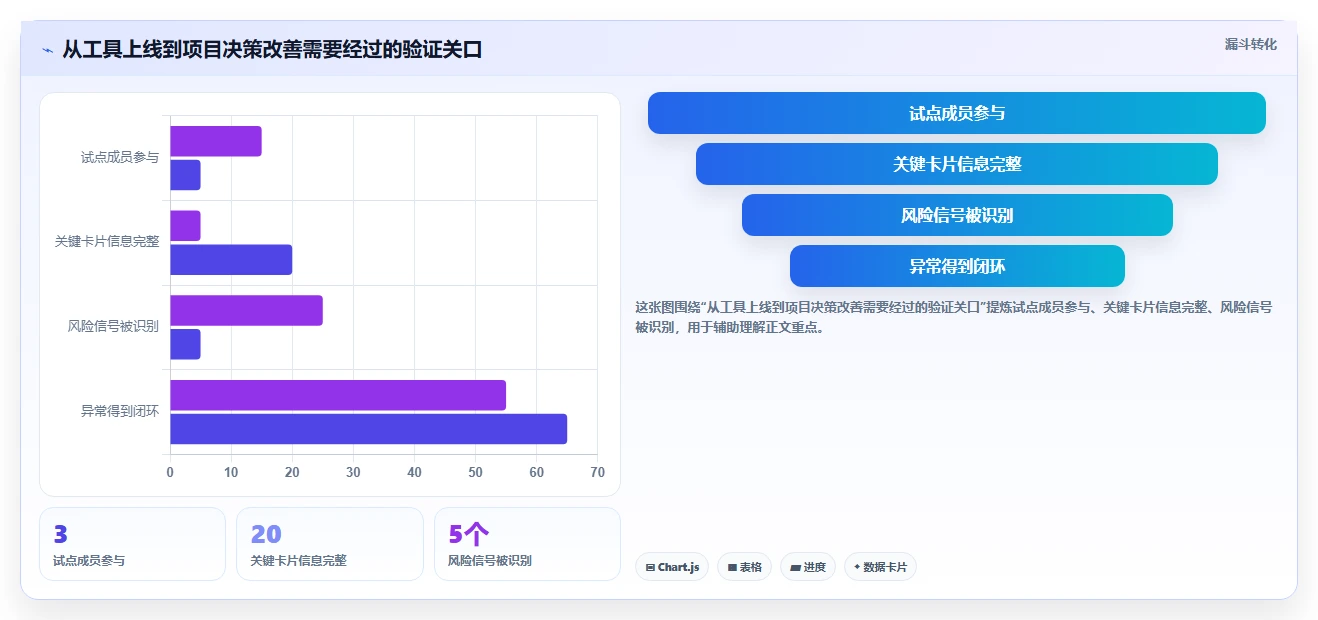The height and width of the screenshot is (620, 1318).
Task: Click the x-axis tick label 10
Action: tap(231, 472)
